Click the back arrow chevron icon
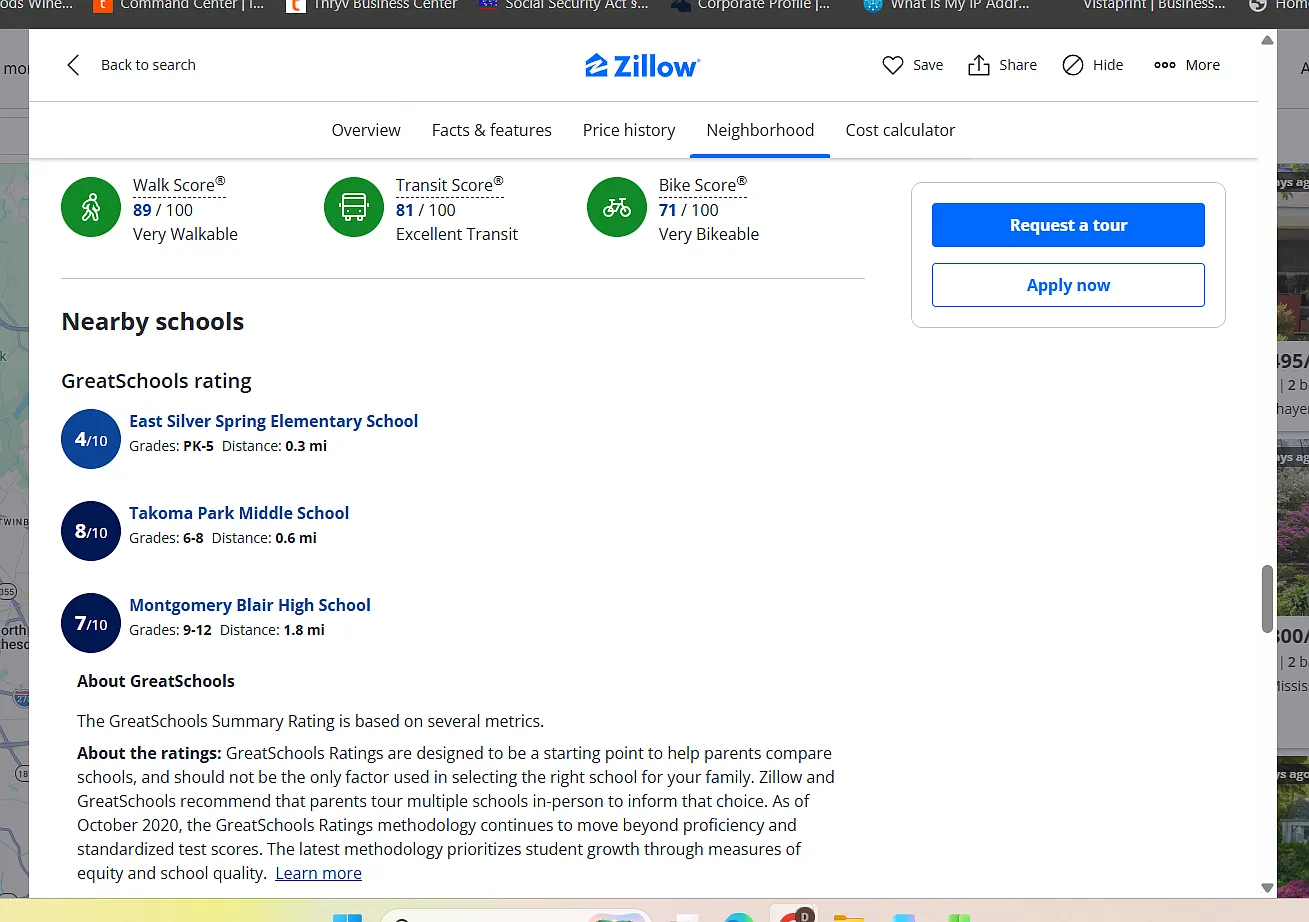Screen dimensions: 1309x922 click(x=72, y=65)
